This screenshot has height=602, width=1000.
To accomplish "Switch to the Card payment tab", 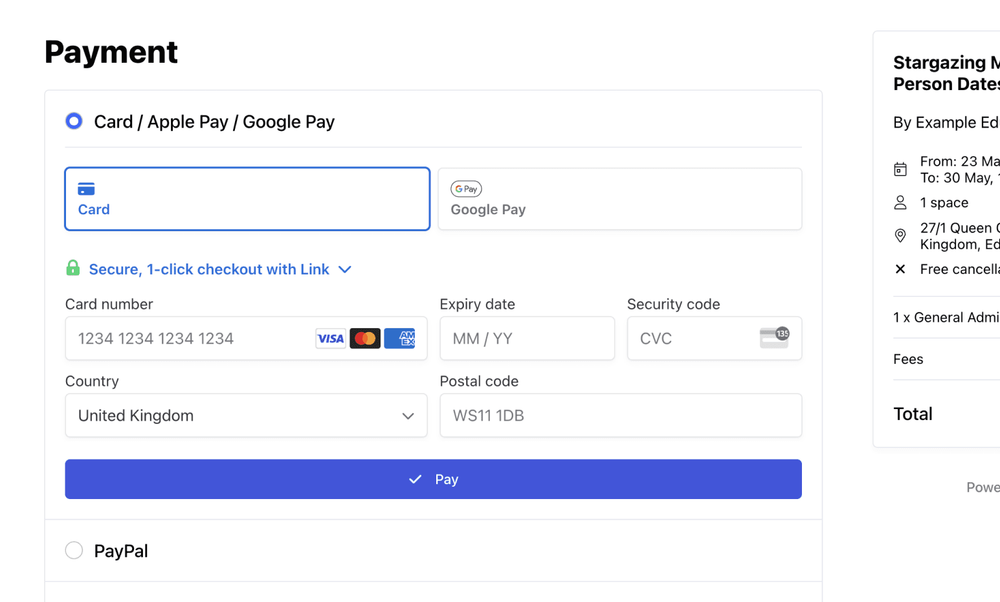I will click(246, 199).
